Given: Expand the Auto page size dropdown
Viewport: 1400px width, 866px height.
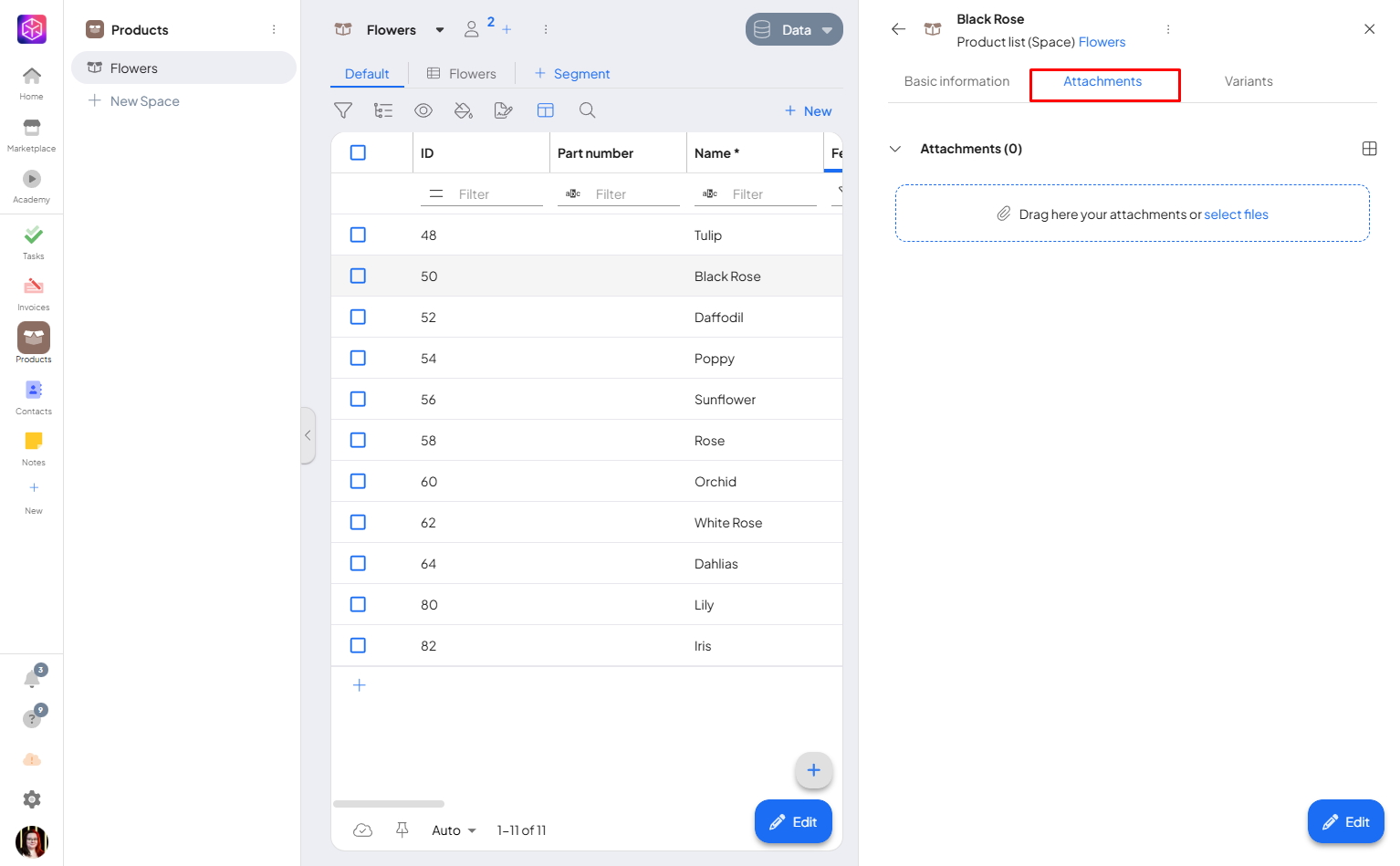Looking at the screenshot, I should point(454,830).
